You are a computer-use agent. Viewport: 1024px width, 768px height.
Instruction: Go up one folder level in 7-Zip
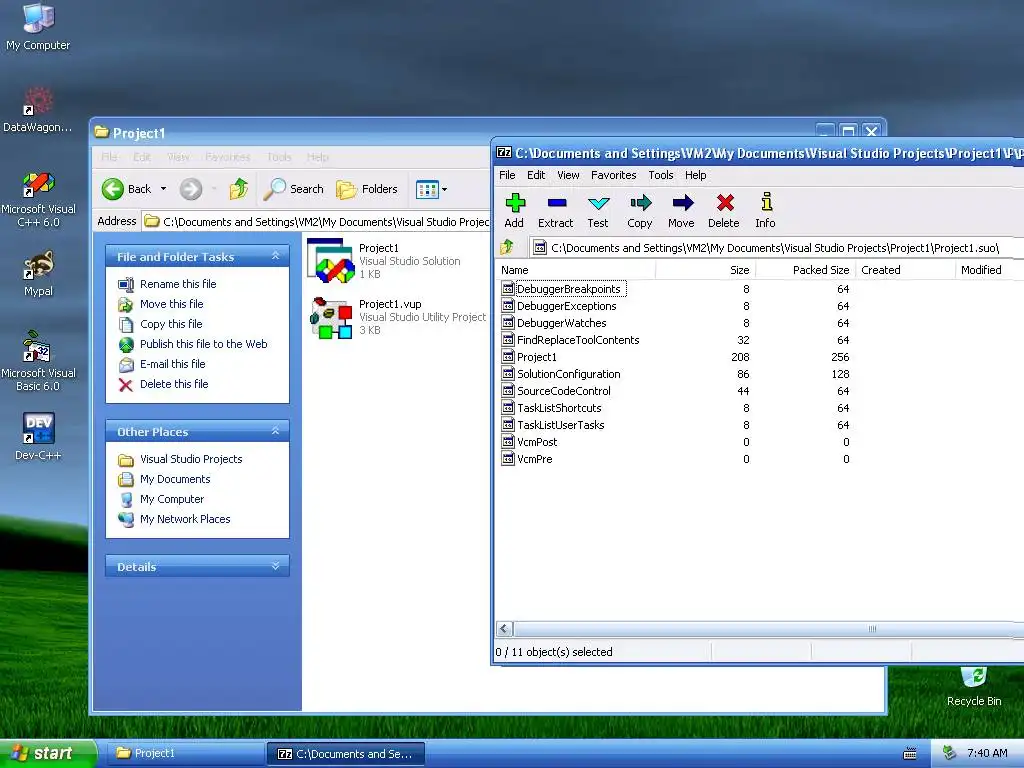tap(507, 248)
